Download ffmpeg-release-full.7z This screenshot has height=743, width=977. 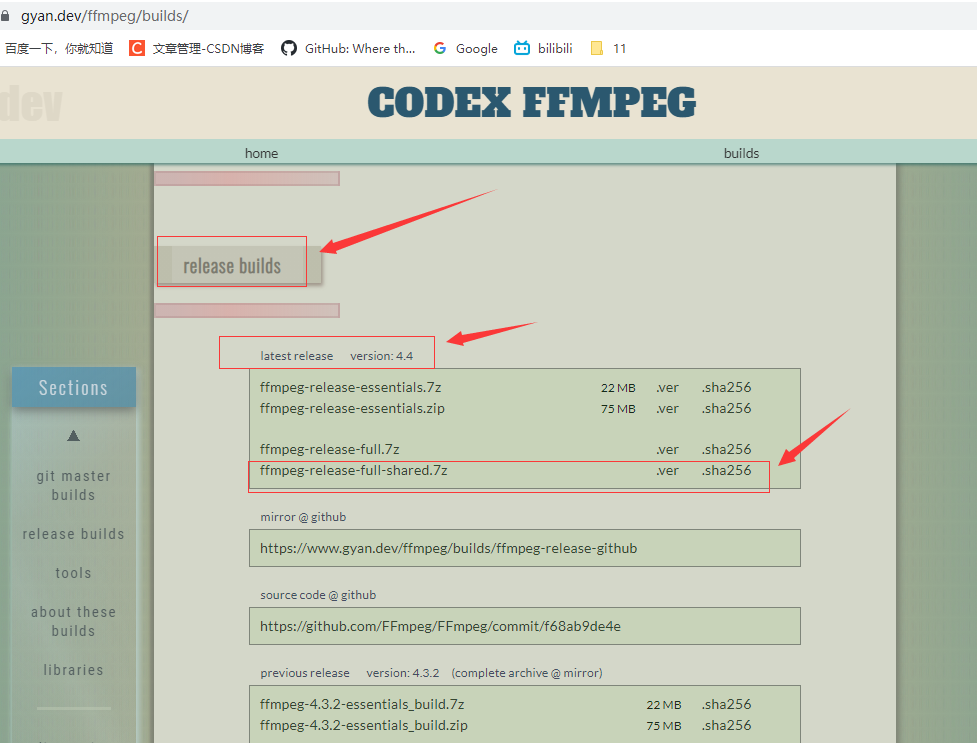[330, 449]
